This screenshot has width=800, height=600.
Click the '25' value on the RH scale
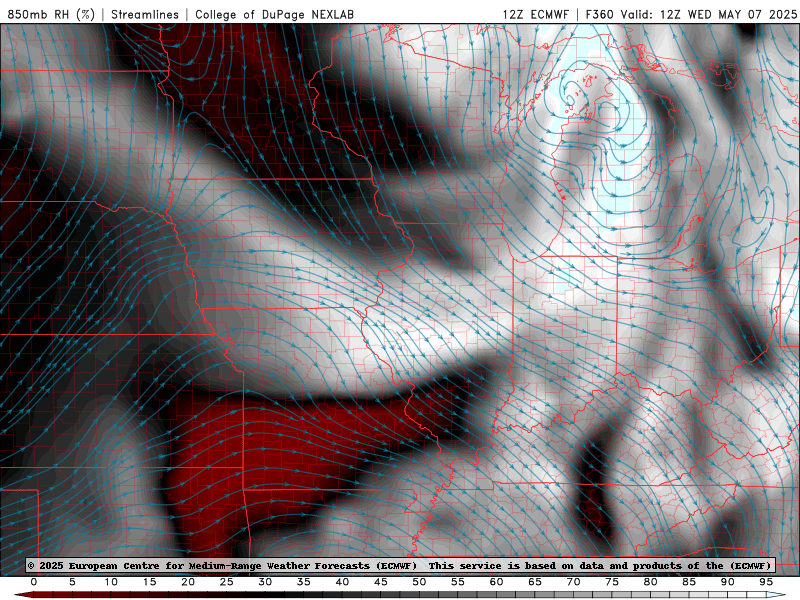227,582
